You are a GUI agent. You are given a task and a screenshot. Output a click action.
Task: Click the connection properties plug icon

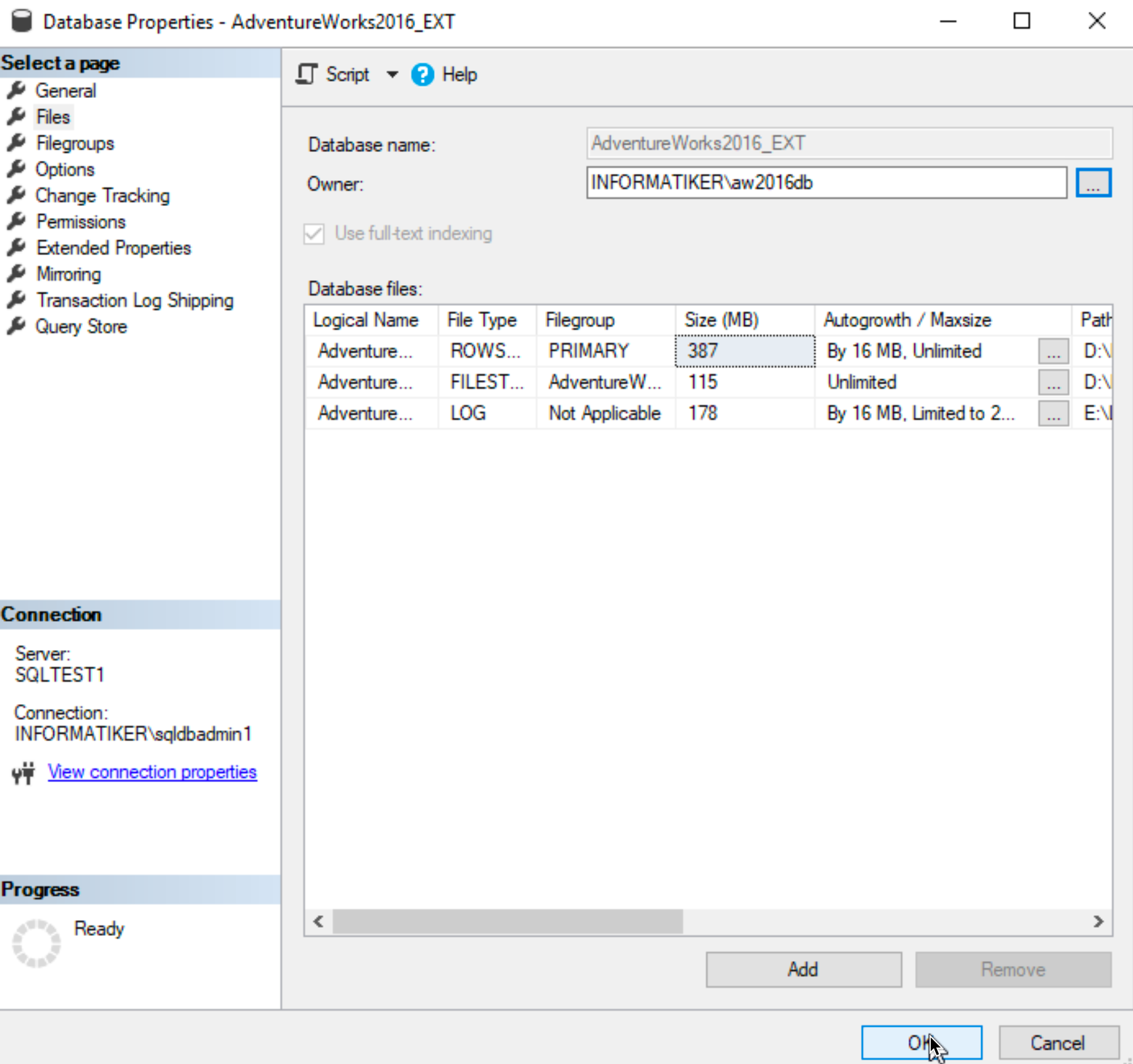pyautogui.click(x=24, y=773)
